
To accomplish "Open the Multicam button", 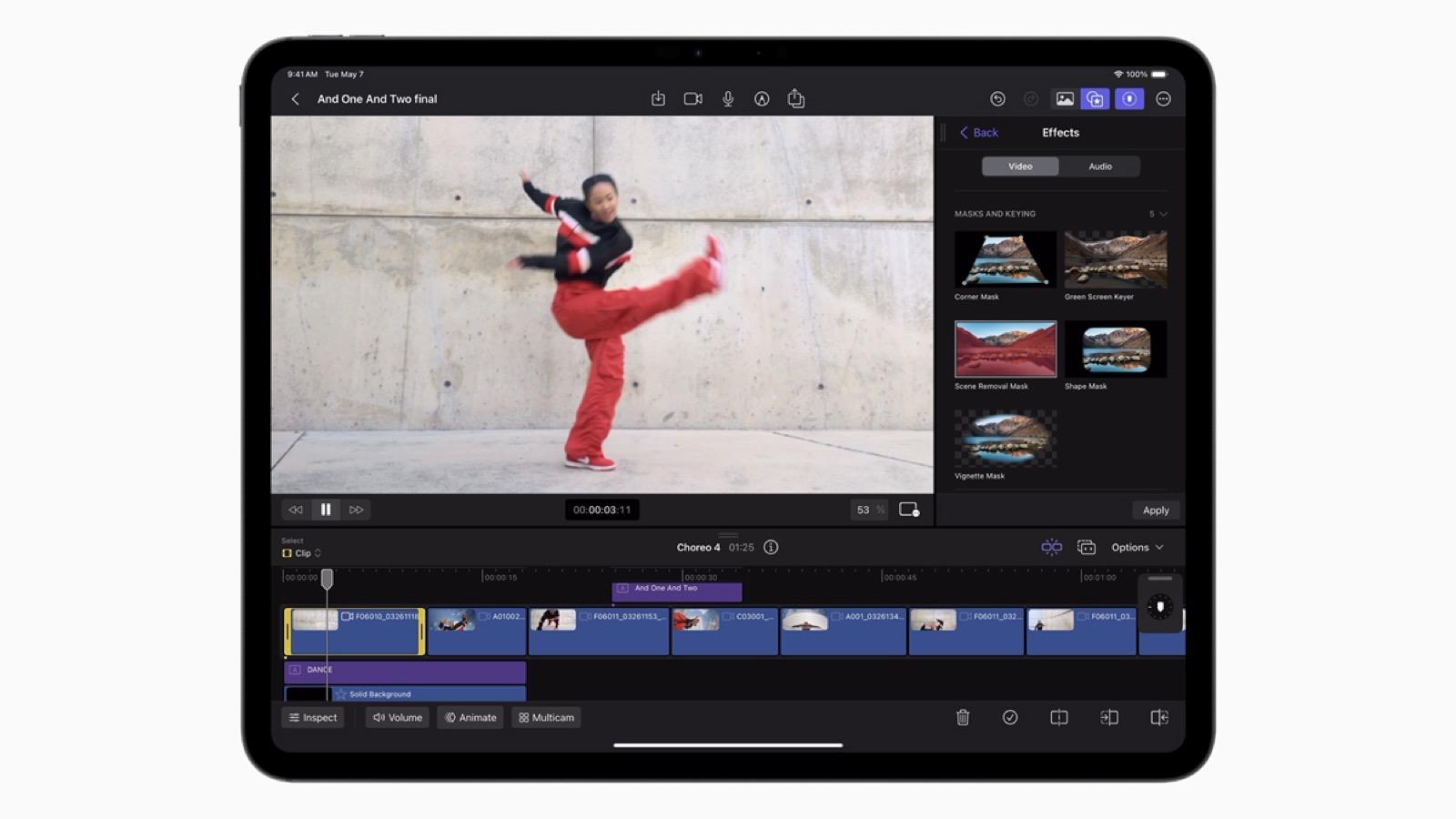I will point(546,718).
